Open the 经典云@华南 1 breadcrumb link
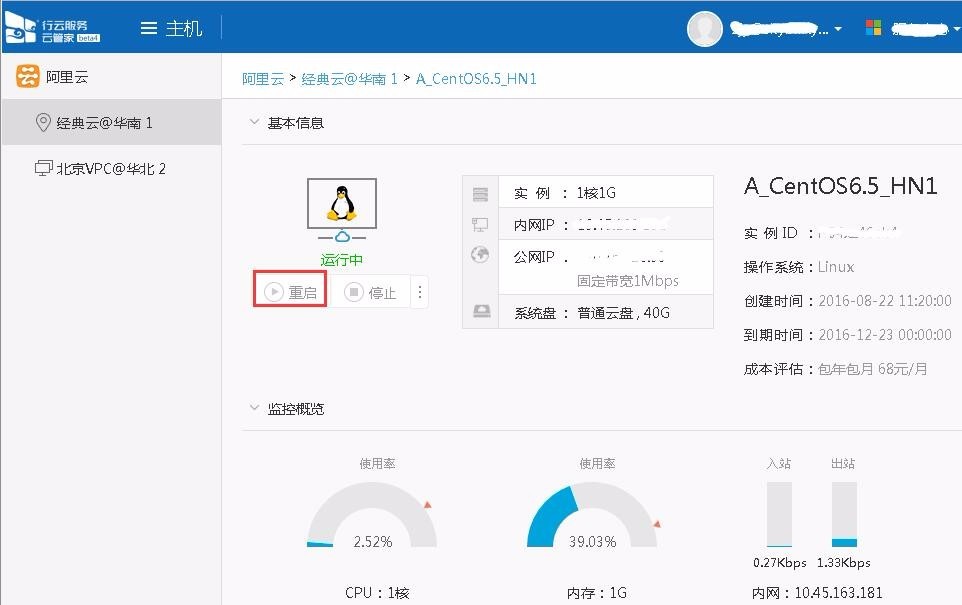 (349, 79)
